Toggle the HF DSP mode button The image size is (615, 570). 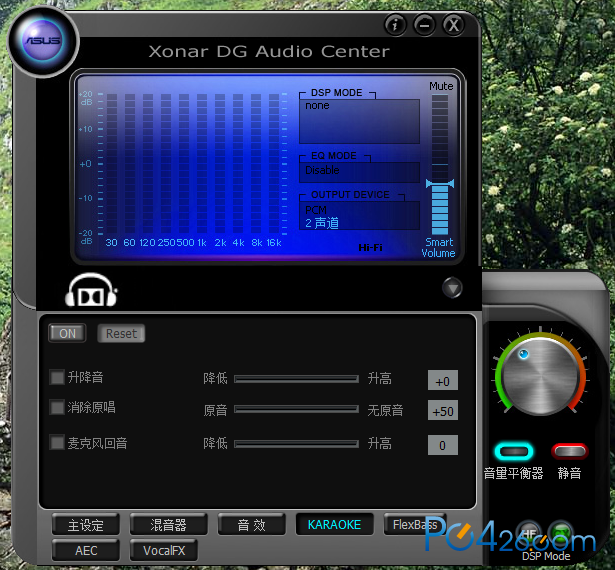coord(528,532)
